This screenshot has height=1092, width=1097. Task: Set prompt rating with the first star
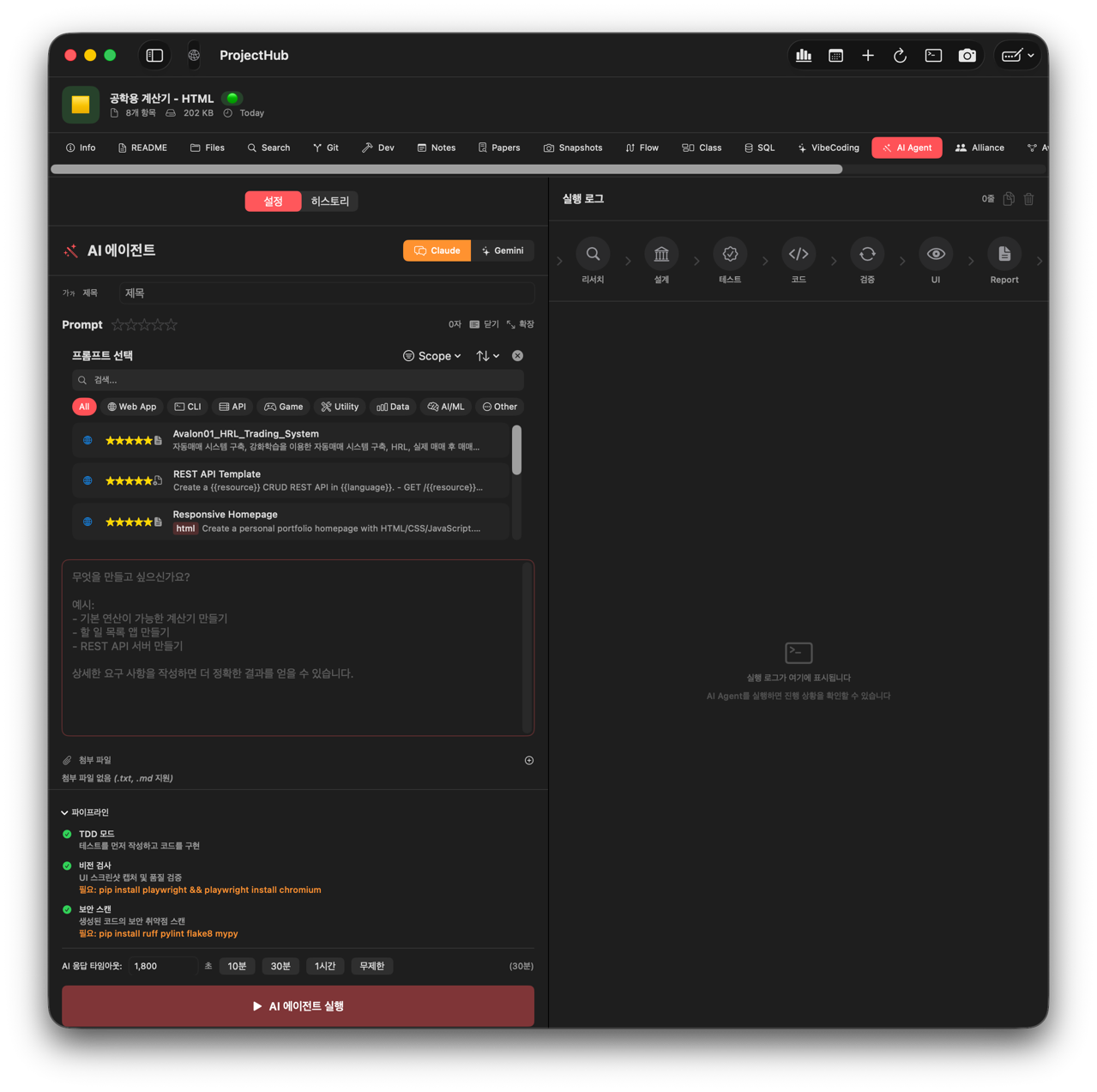(x=118, y=325)
